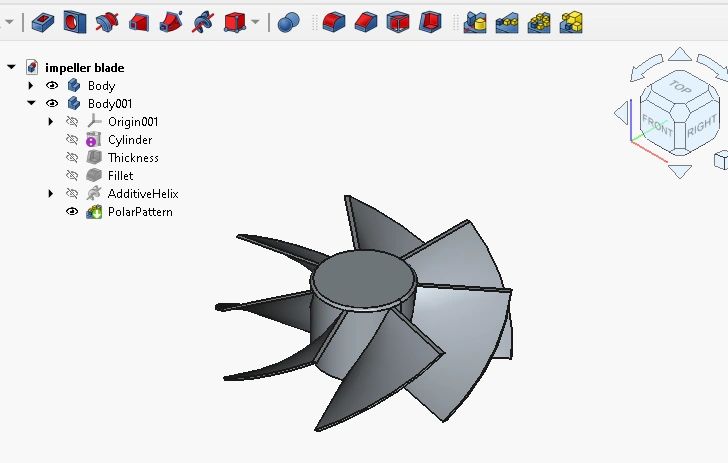The height and width of the screenshot is (463, 728).
Task: Expand the Origin001 tree node
Action: pyautogui.click(x=51, y=122)
